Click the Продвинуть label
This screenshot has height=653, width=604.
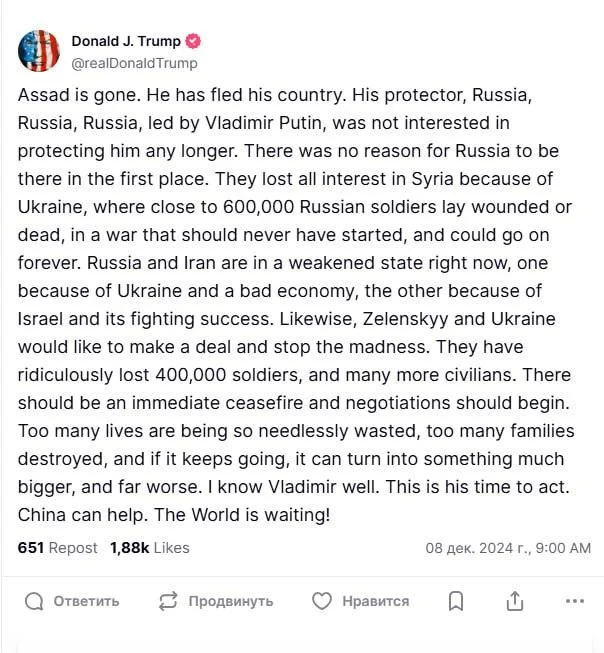[231, 601]
